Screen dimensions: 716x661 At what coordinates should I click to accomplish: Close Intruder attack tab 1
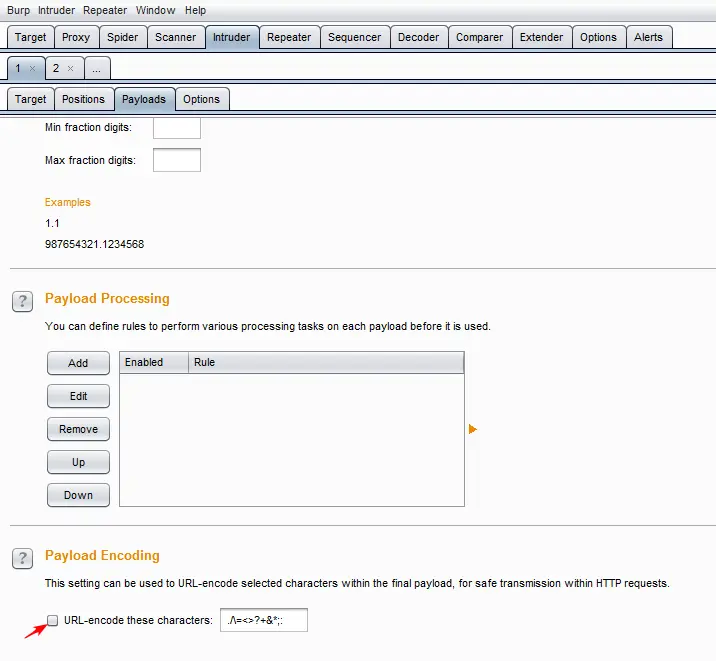pos(32,68)
